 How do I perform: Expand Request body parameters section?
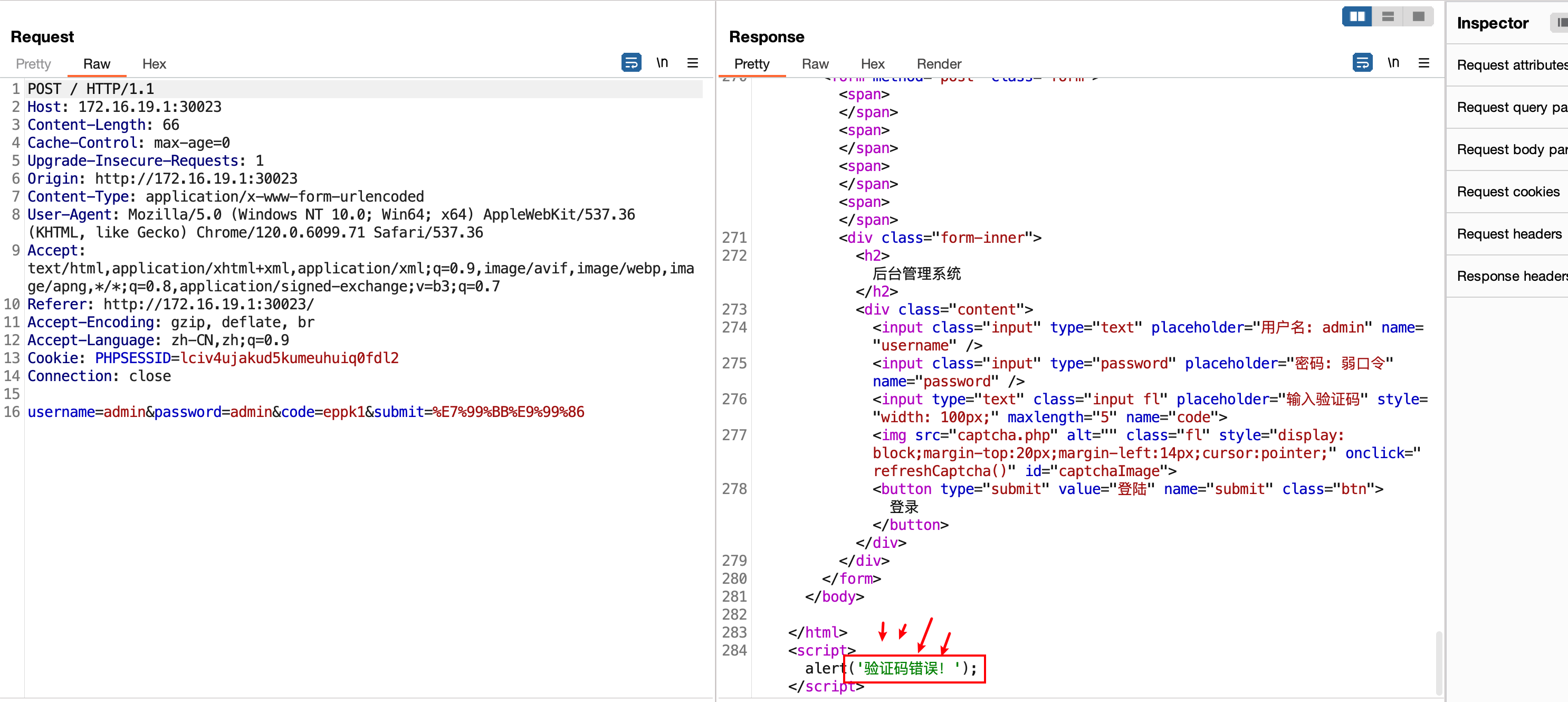[x=1507, y=150]
